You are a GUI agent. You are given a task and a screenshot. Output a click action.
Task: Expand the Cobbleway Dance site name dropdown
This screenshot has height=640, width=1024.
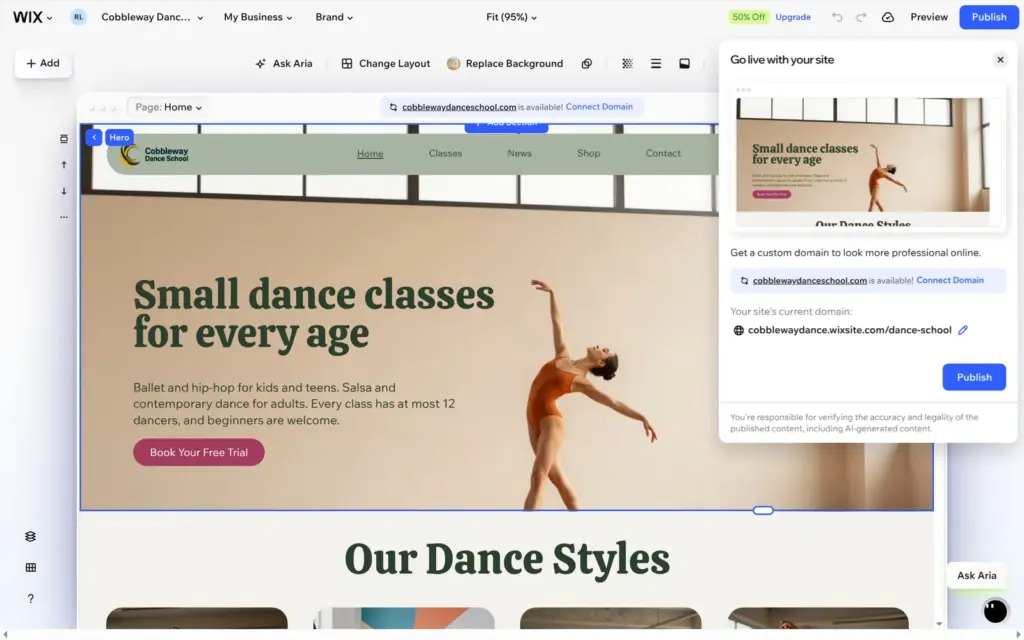coord(152,18)
